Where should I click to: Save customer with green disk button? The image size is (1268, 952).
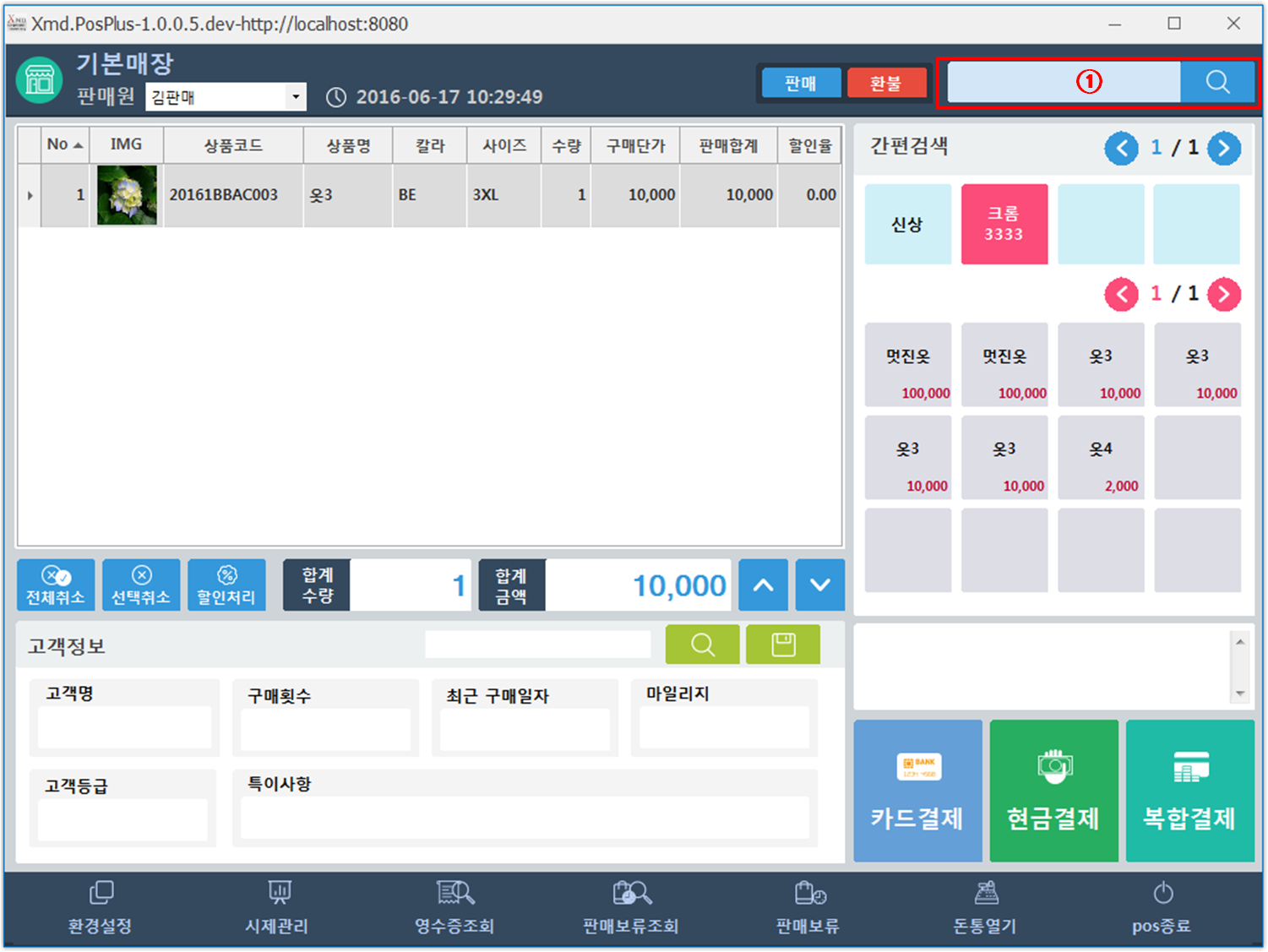[x=783, y=645]
